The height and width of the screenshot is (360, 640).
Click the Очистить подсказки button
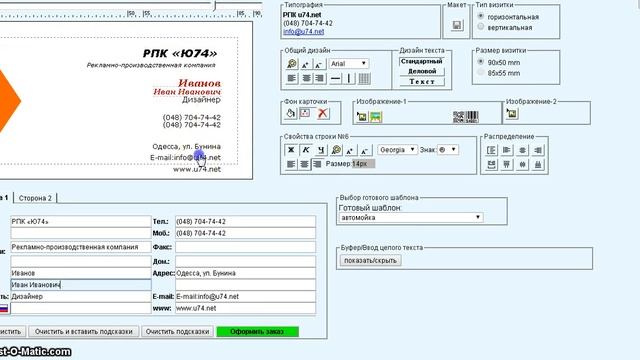178,331
